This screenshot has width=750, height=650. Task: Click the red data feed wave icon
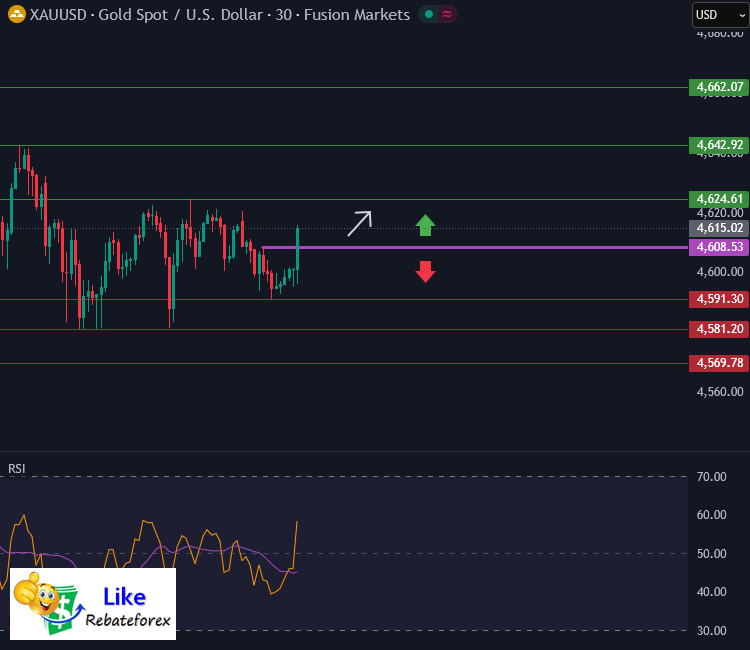[447, 14]
